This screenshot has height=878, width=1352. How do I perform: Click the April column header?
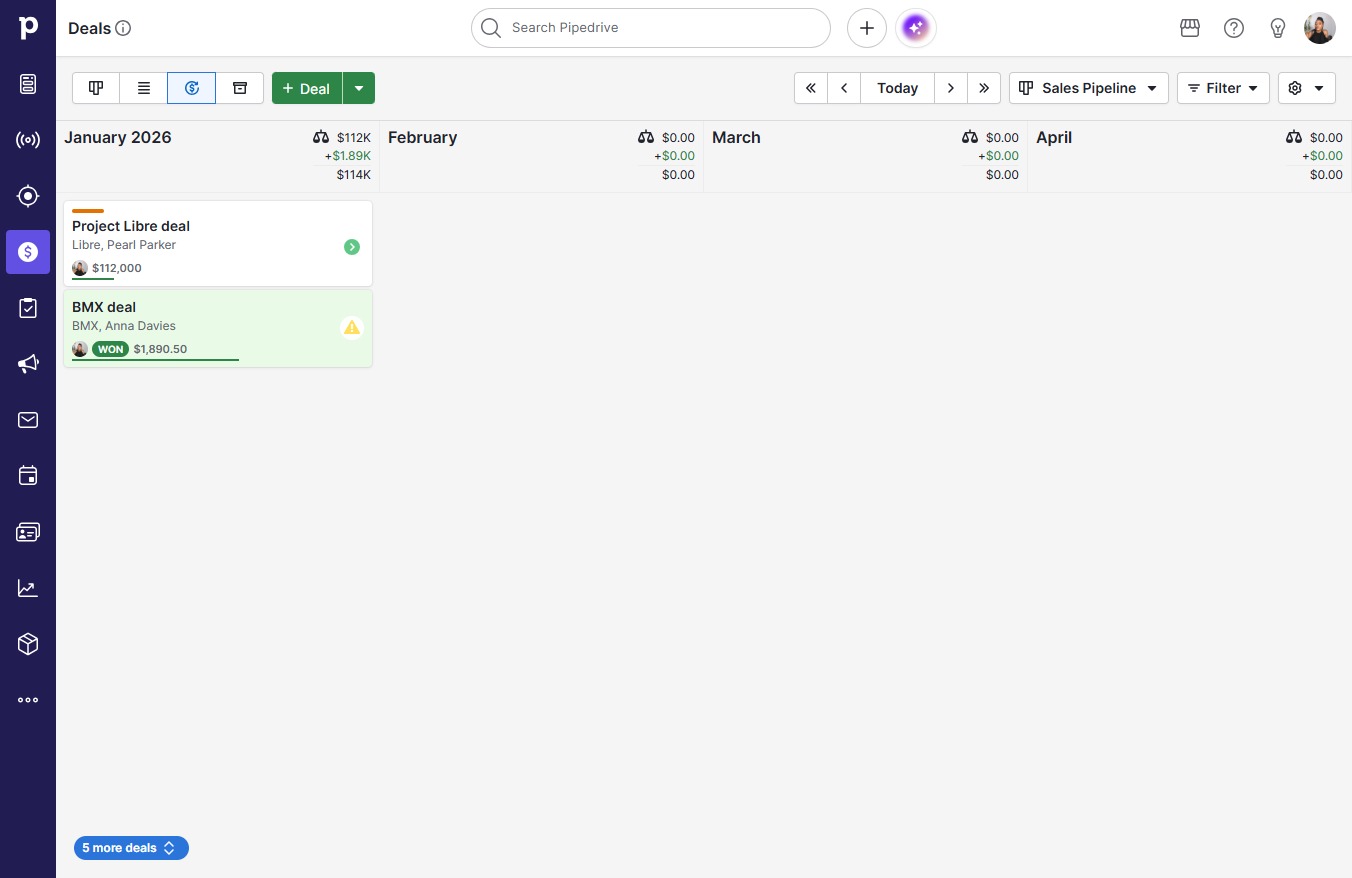click(1054, 138)
